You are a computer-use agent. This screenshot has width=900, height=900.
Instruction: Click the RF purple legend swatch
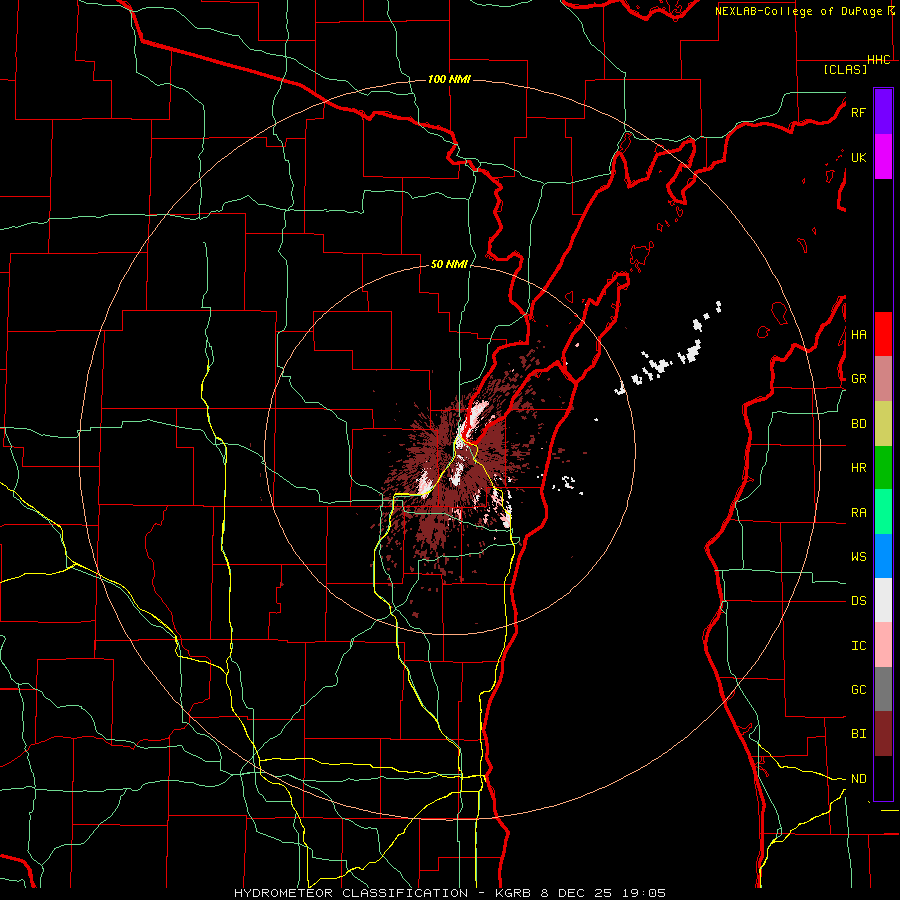[883, 112]
